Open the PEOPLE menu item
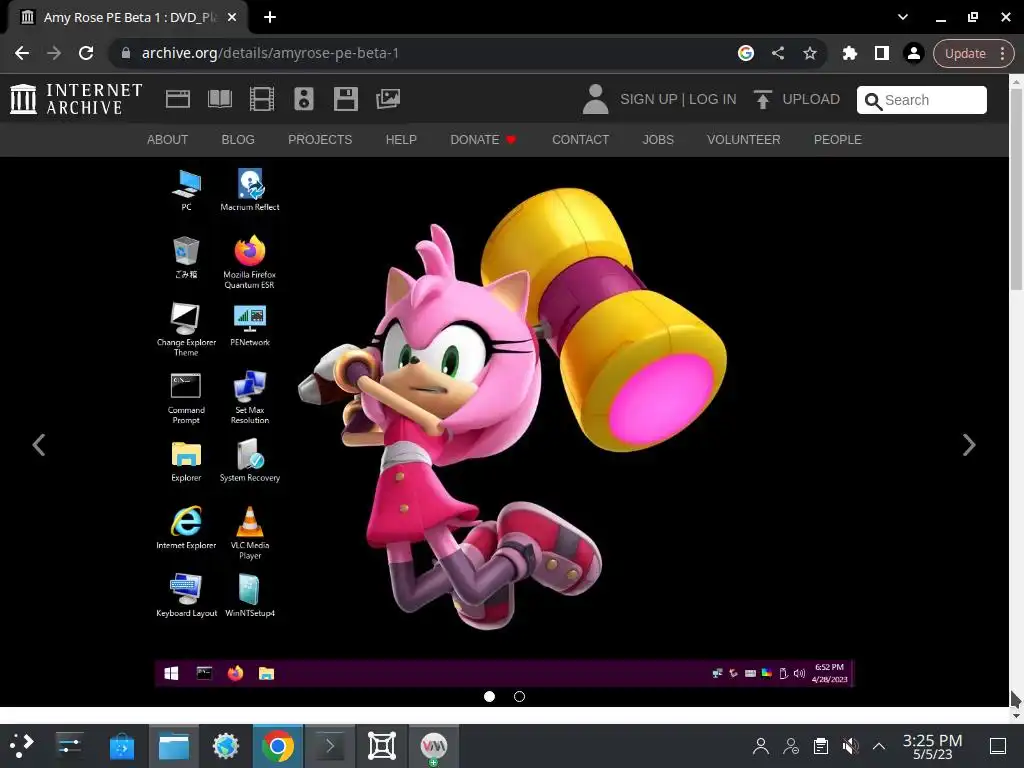The height and width of the screenshot is (768, 1024). (837, 140)
